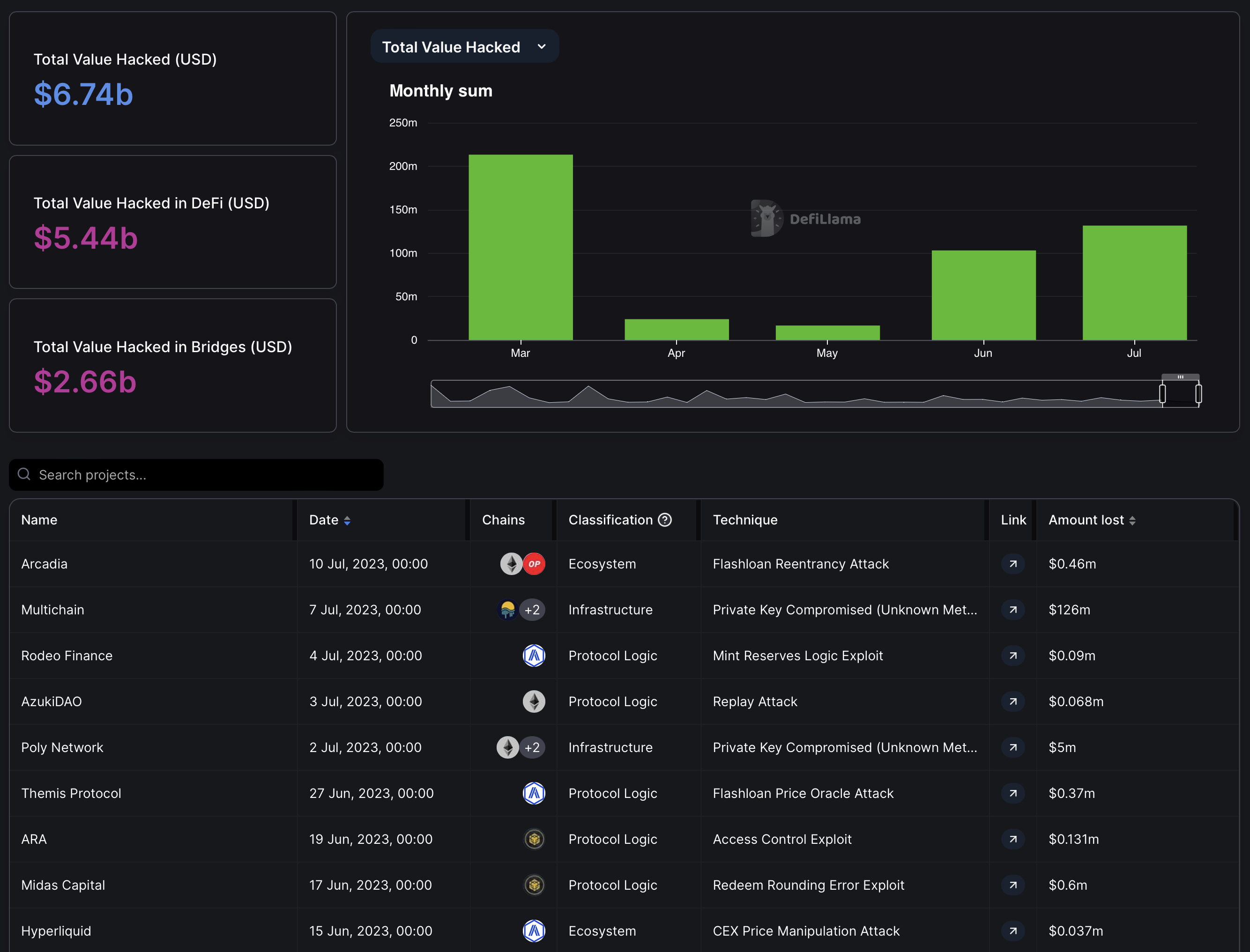Open the Midas Capital link arrow
The height and width of the screenshot is (952, 1250).
pos(1013,885)
